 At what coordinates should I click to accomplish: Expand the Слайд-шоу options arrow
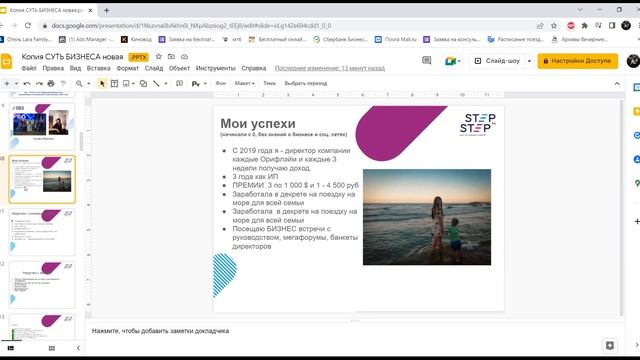coord(529,61)
